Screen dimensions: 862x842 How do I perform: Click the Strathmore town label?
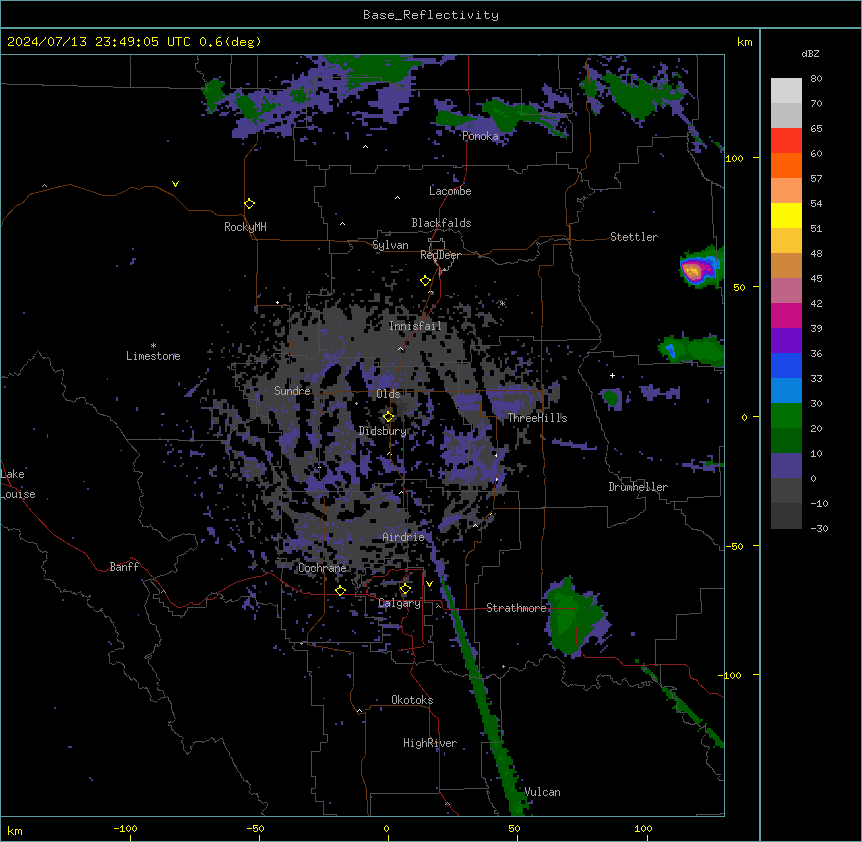(x=516, y=608)
